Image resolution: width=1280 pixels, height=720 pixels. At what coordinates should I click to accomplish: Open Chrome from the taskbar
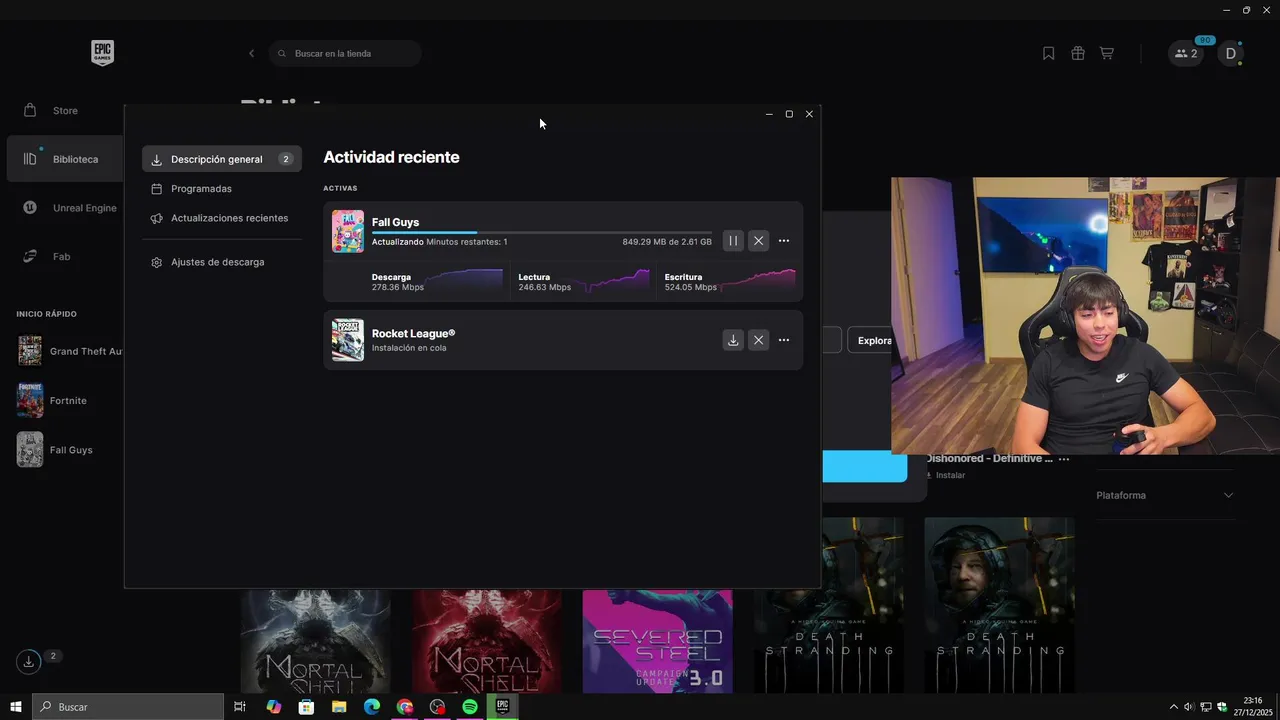click(x=405, y=707)
